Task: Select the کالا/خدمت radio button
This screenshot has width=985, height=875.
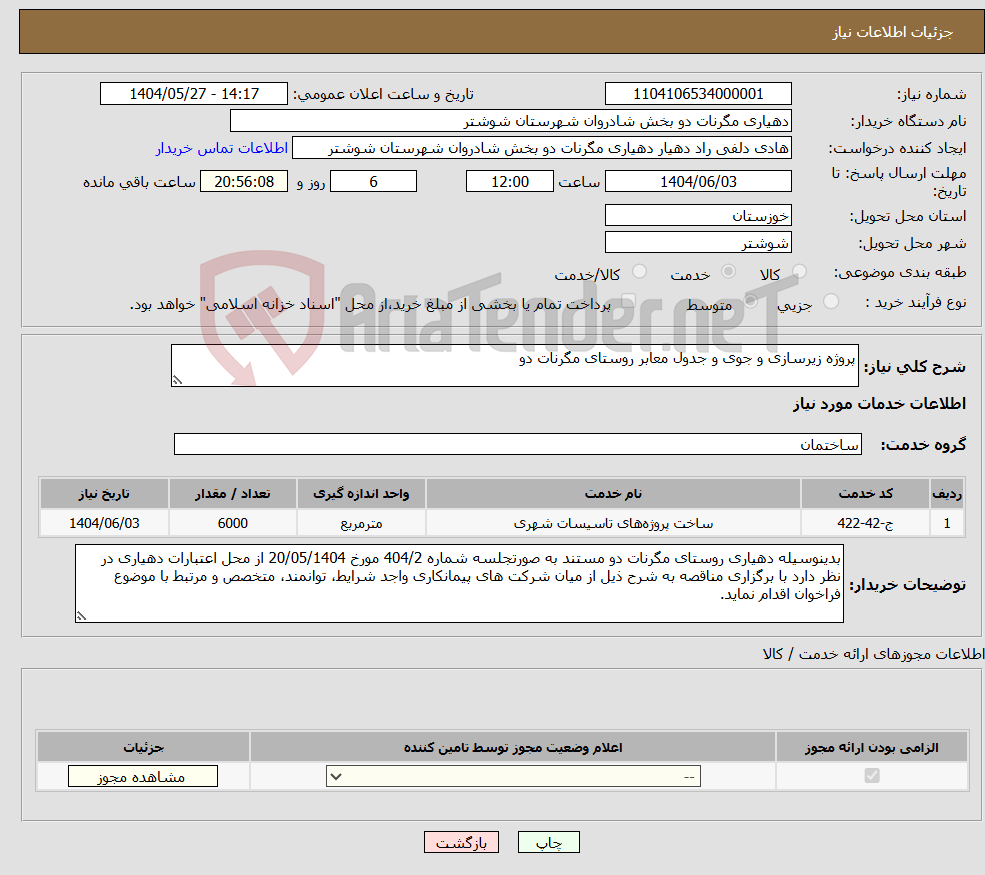Action: 639,271
